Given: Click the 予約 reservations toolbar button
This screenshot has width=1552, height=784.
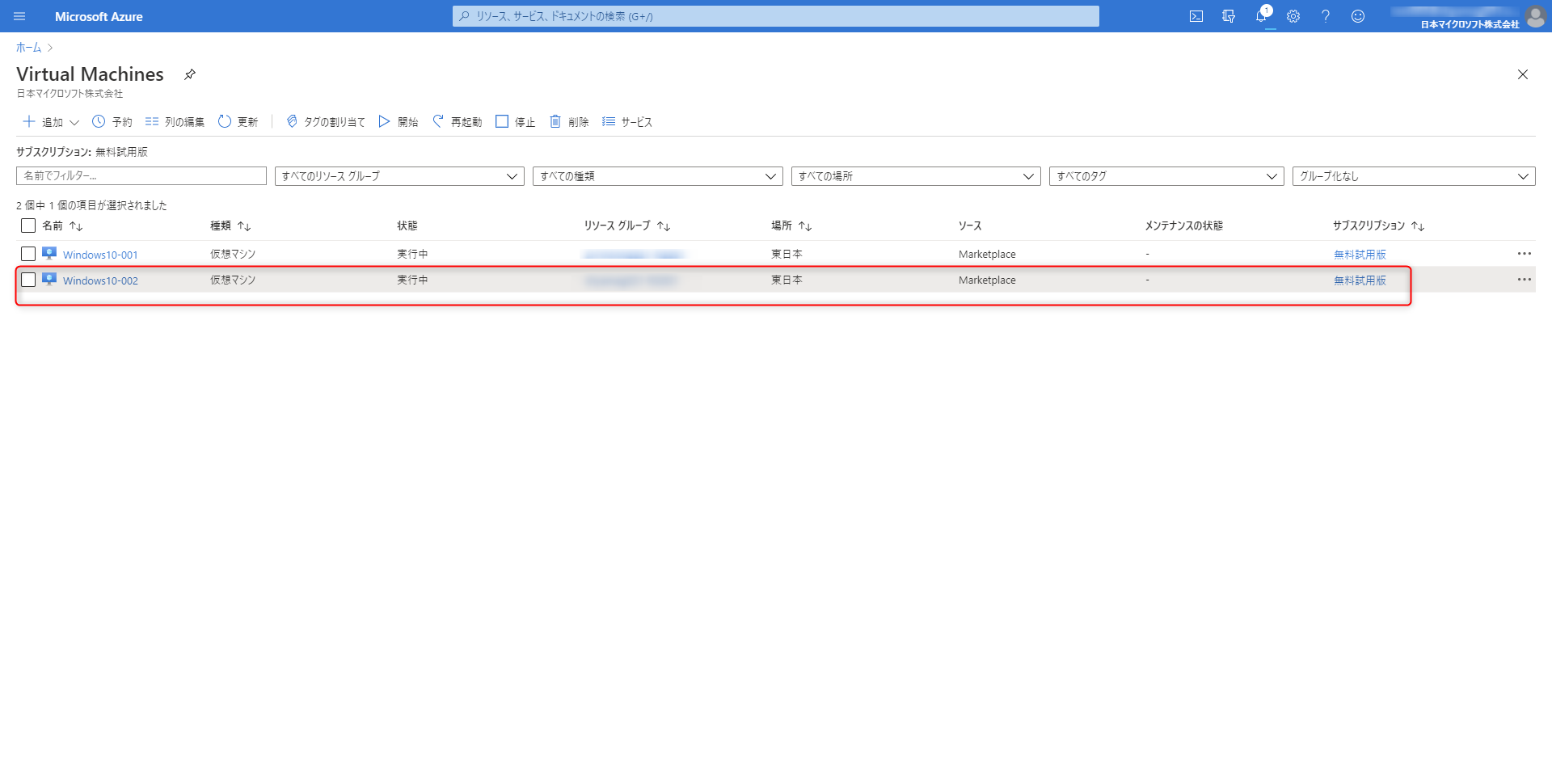Looking at the screenshot, I should pyautogui.click(x=112, y=122).
